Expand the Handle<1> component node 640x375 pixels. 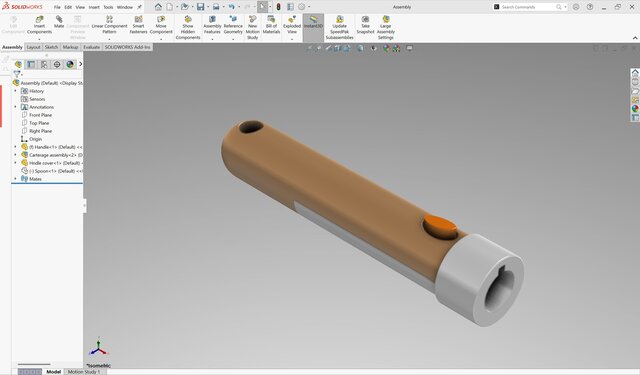coord(16,147)
